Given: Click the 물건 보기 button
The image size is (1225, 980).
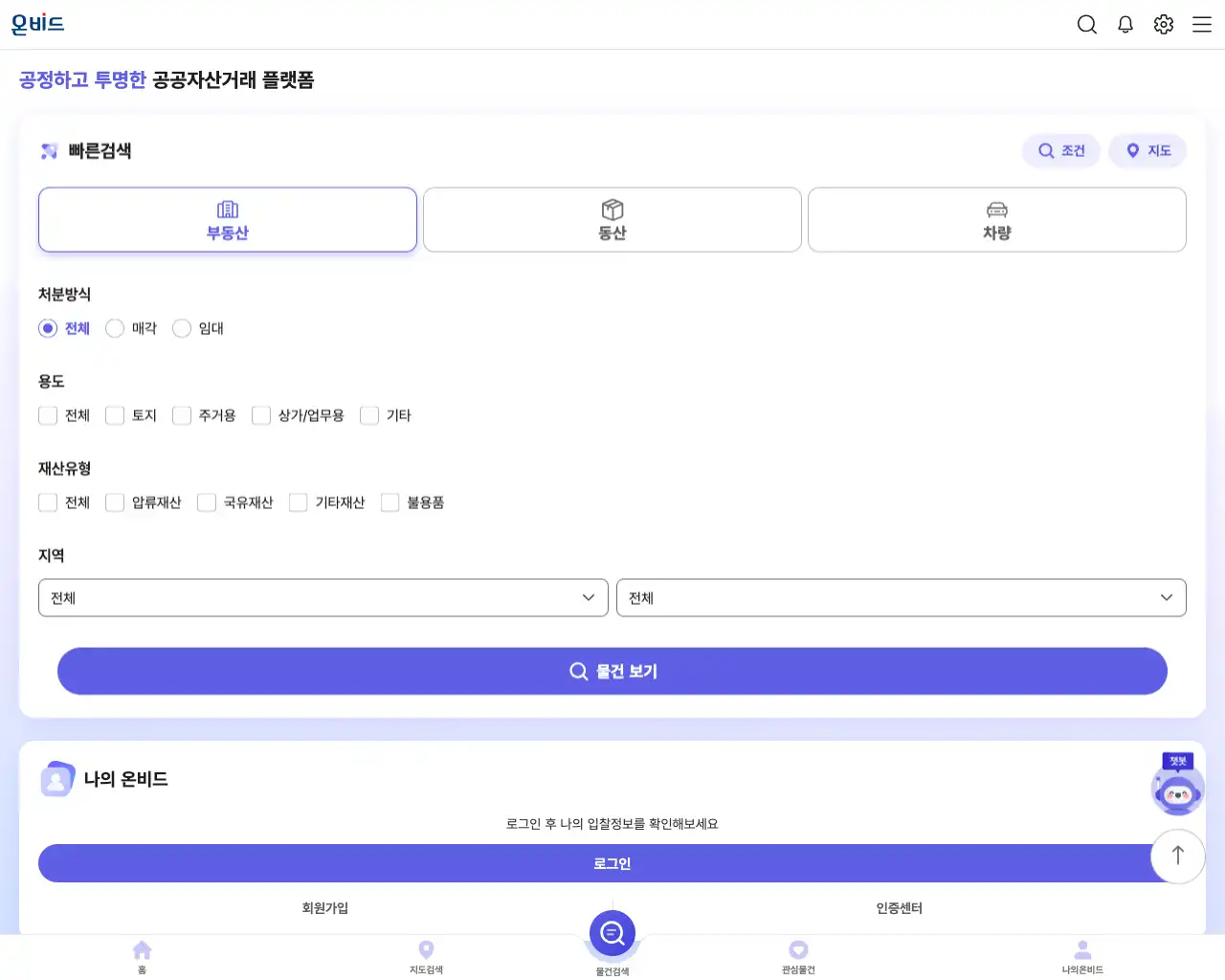Looking at the screenshot, I should coord(612,671).
